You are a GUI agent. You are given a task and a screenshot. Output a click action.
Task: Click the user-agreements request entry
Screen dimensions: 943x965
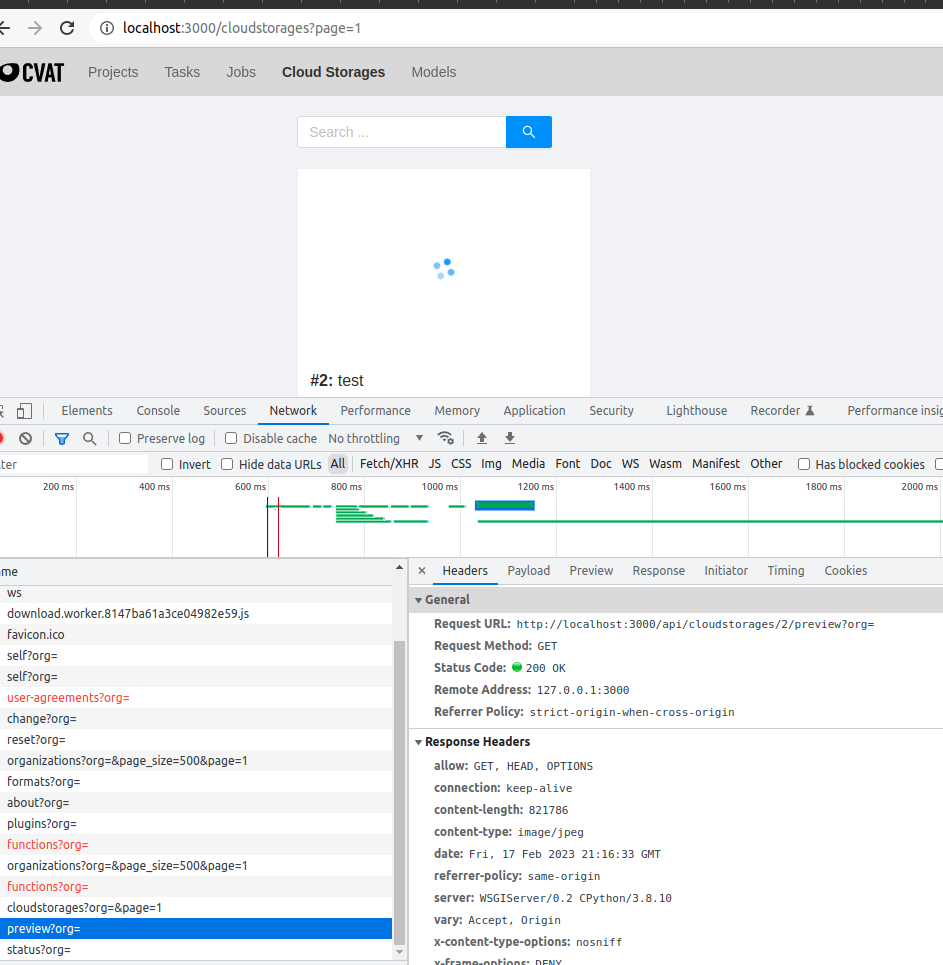point(67,697)
